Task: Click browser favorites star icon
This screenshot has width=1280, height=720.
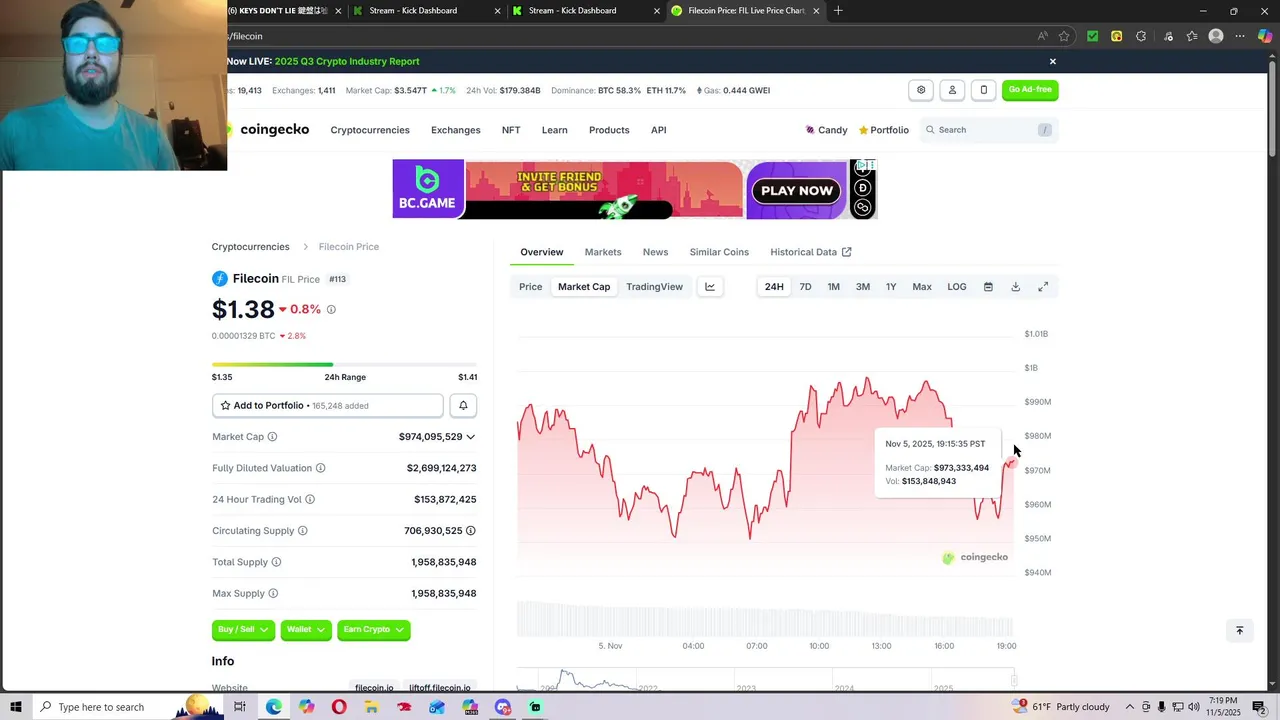Action: point(1064,36)
